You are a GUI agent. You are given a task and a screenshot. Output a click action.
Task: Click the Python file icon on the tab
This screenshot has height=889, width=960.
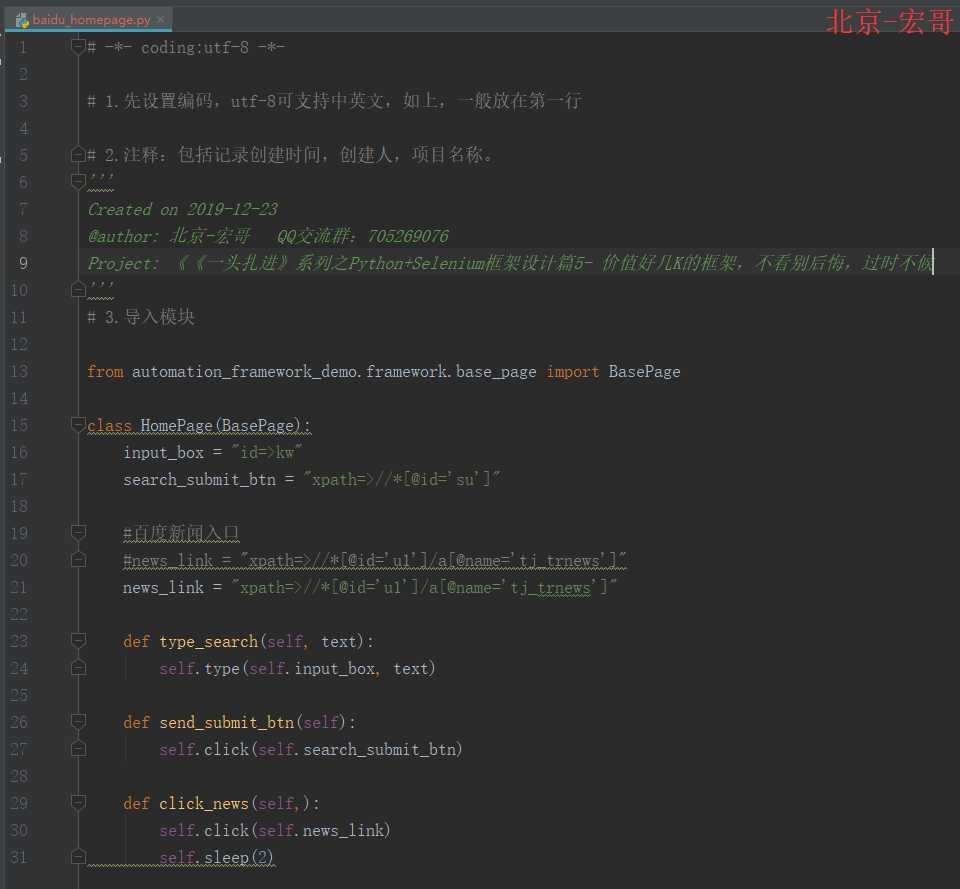click(23, 20)
